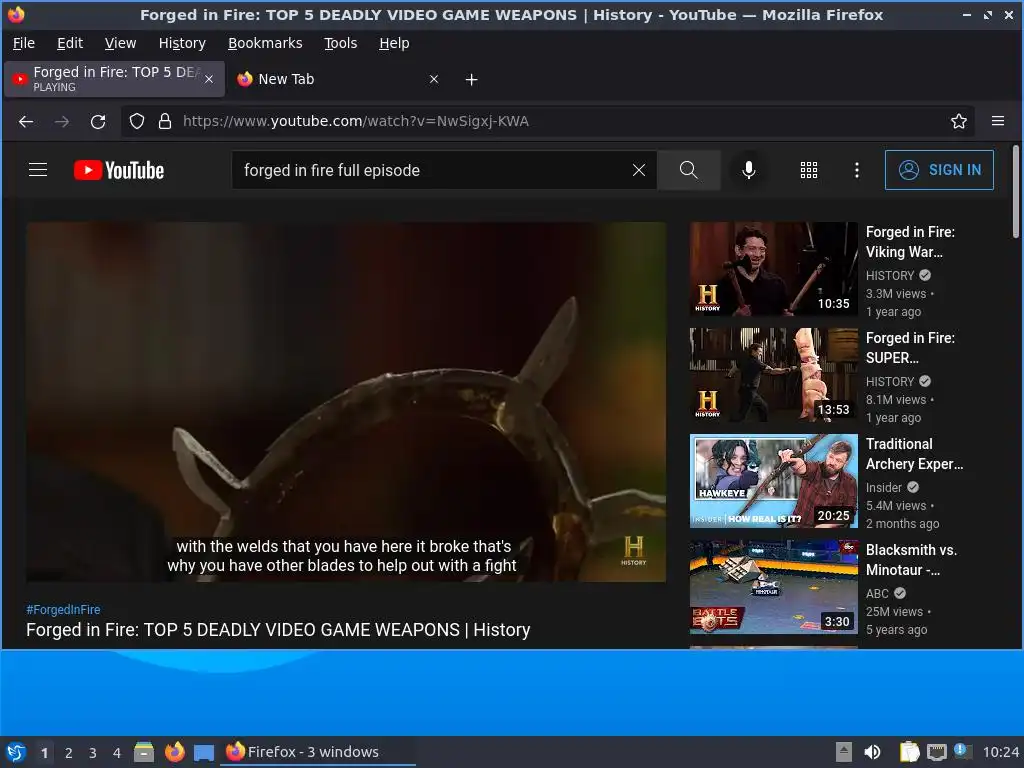The image size is (1024, 768).
Task: Open the Forged in Fire: SUPER video thumbnail
Action: 774,375
